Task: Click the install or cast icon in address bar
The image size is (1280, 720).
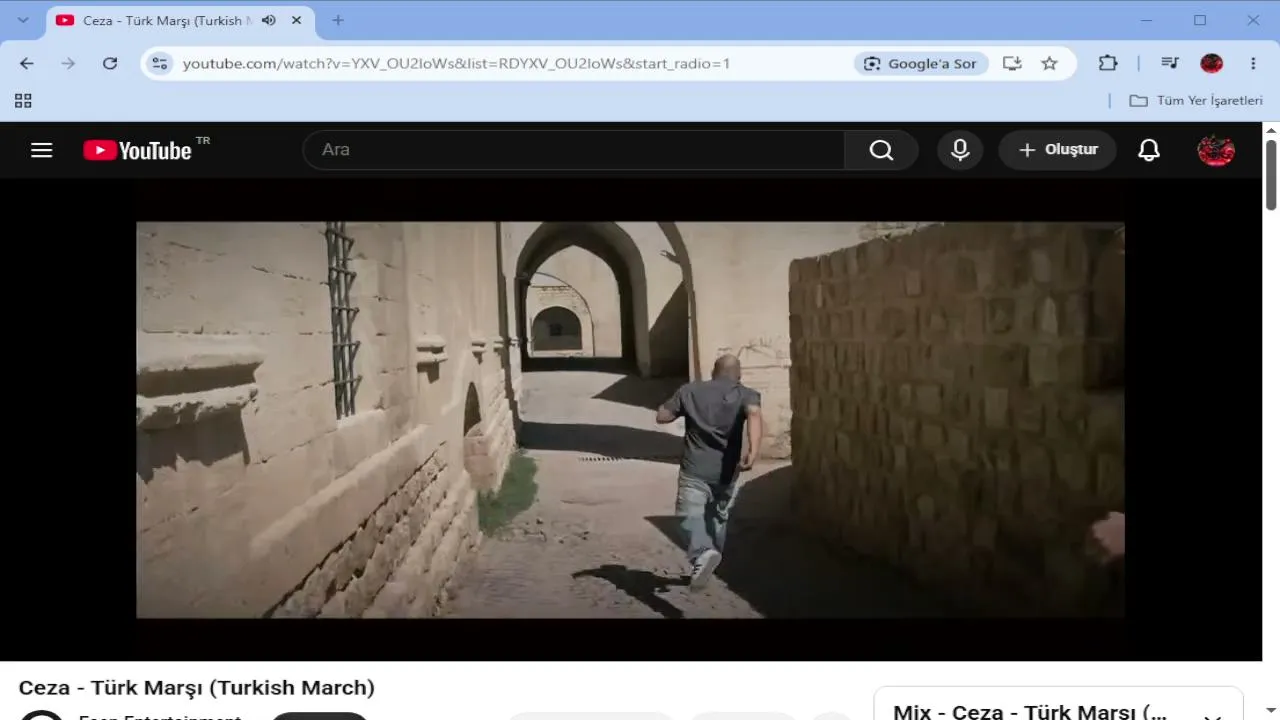Action: point(1012,63)
